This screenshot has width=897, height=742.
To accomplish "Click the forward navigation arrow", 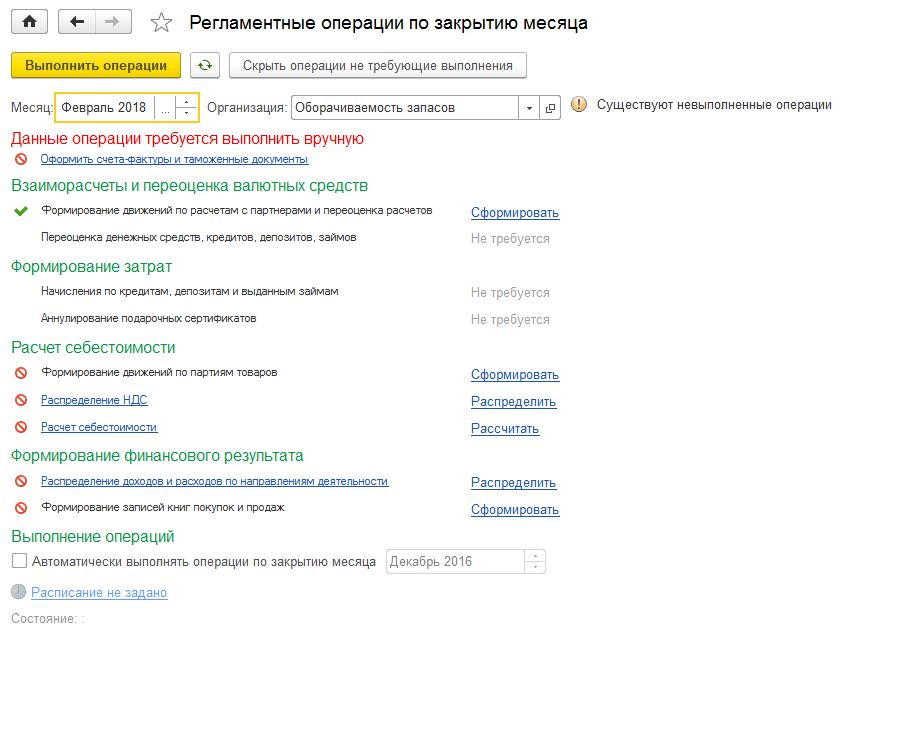I will (x=112, y=21).
